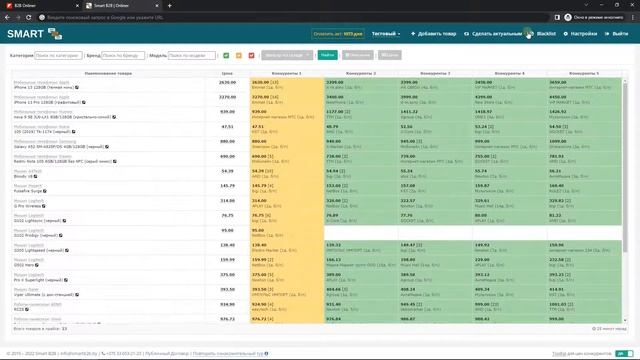640x360 pixels.
Task: Click Цена value 47.51 for 105 (2019)
Action: click(x=227, y=127)
